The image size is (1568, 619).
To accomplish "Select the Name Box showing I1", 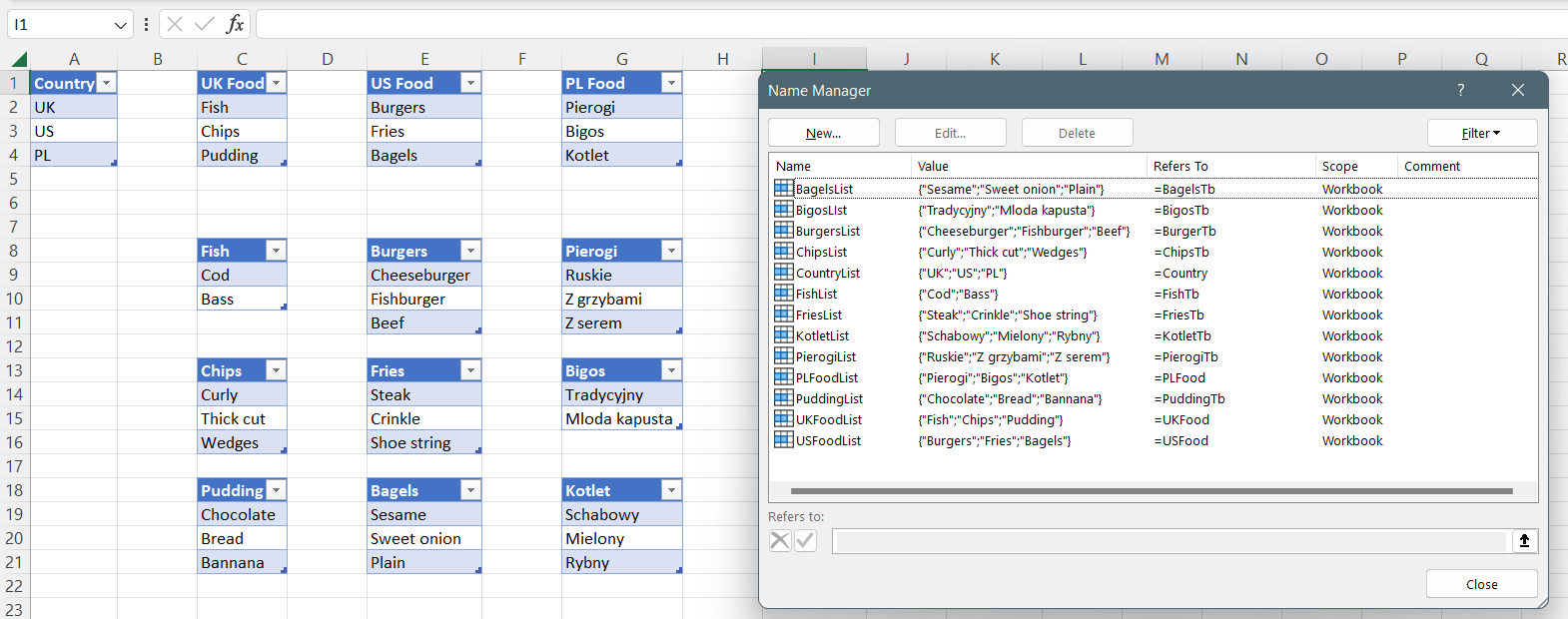I will pyautogui.click(x=59, y=24).
